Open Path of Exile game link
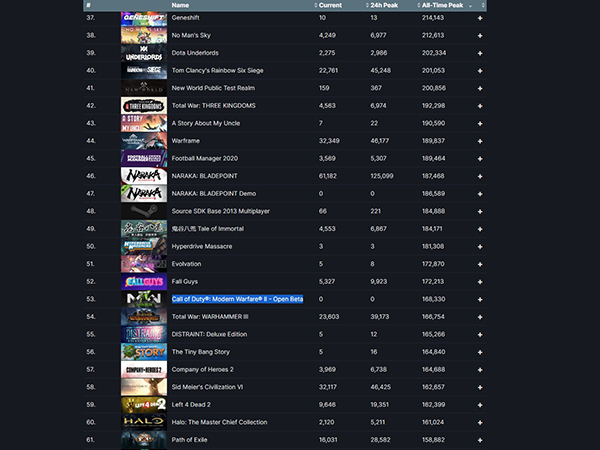 click(189, 440)
